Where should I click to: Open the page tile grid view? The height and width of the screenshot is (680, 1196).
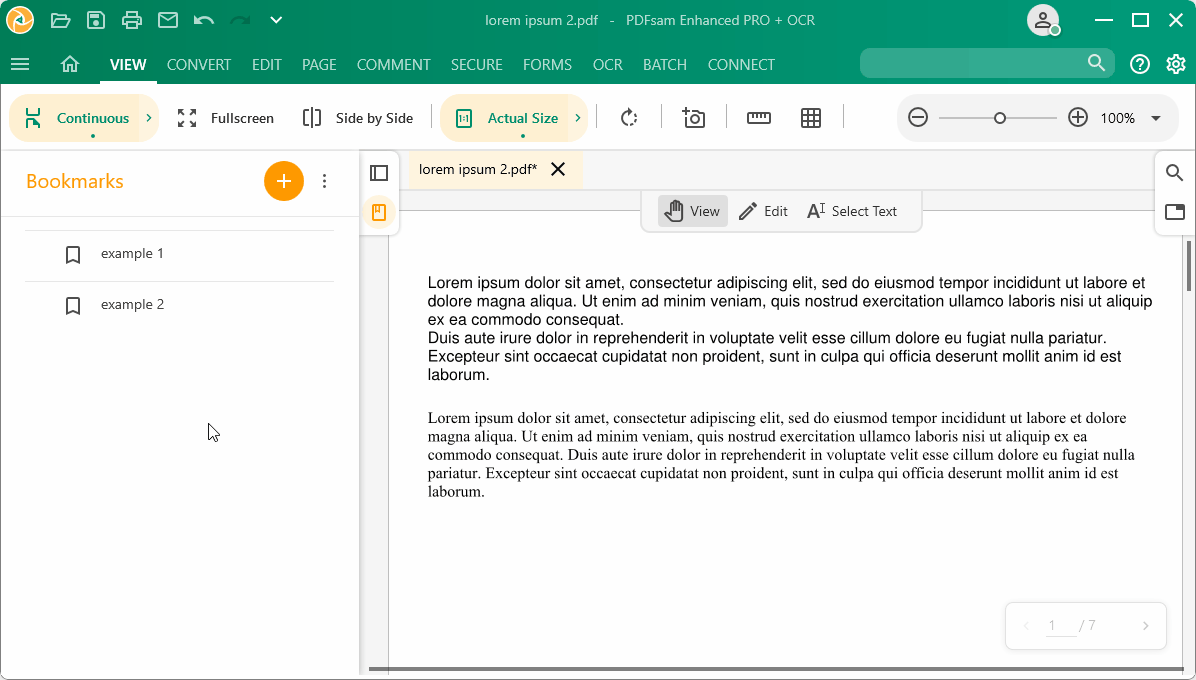811,117
